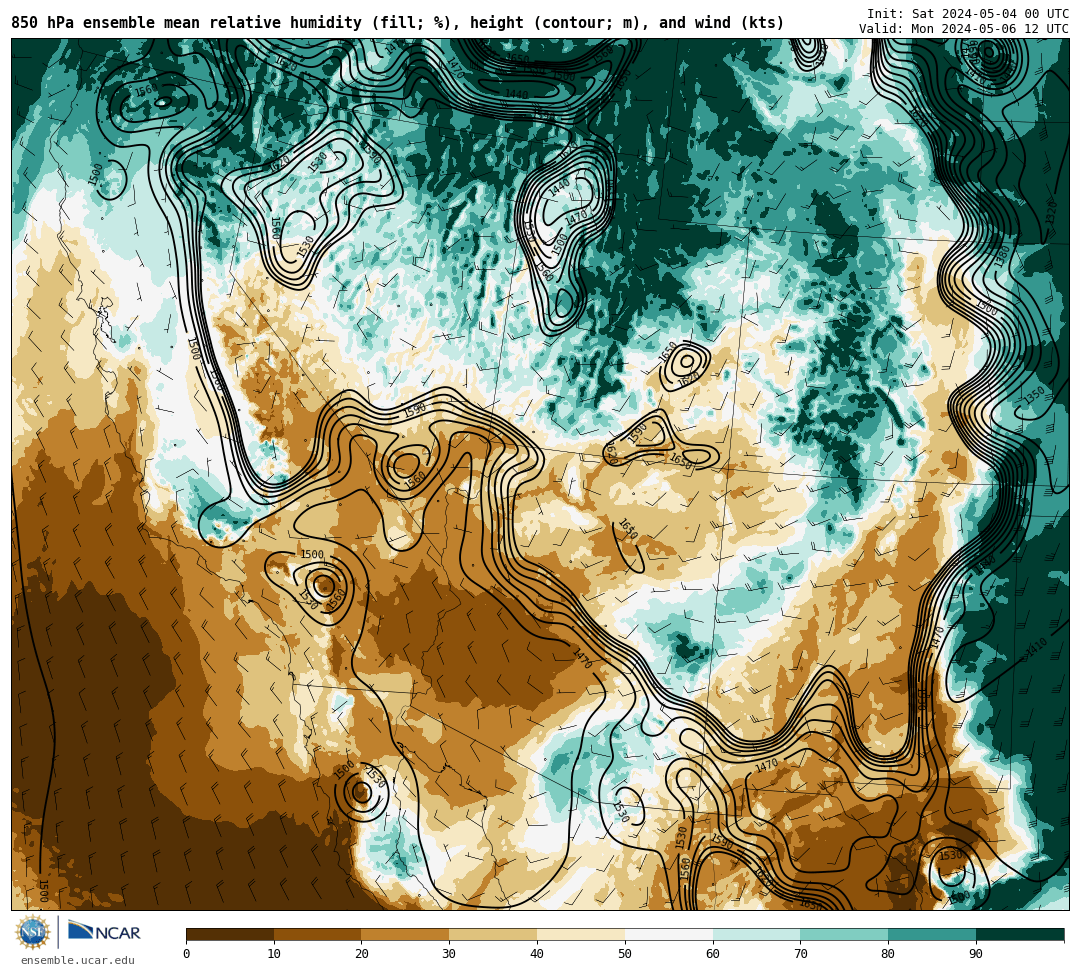The image size is (1080, 973).
Task: Click colorbar tick label 50
Action: [x=625, y=954]
